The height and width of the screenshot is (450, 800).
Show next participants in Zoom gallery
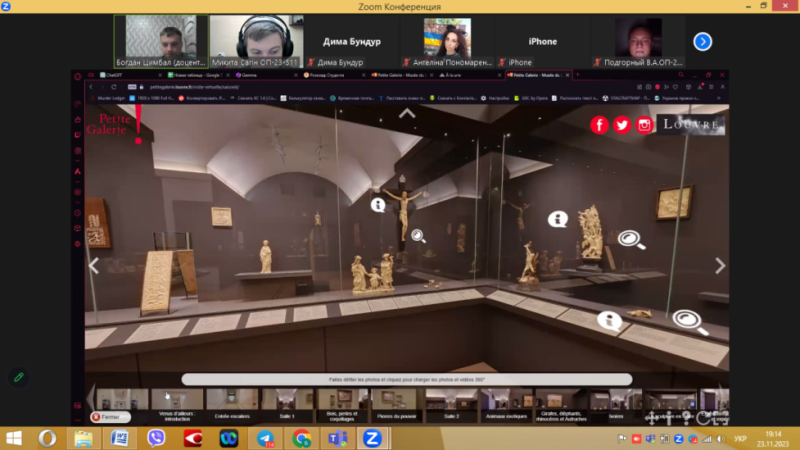pos(703,41)
